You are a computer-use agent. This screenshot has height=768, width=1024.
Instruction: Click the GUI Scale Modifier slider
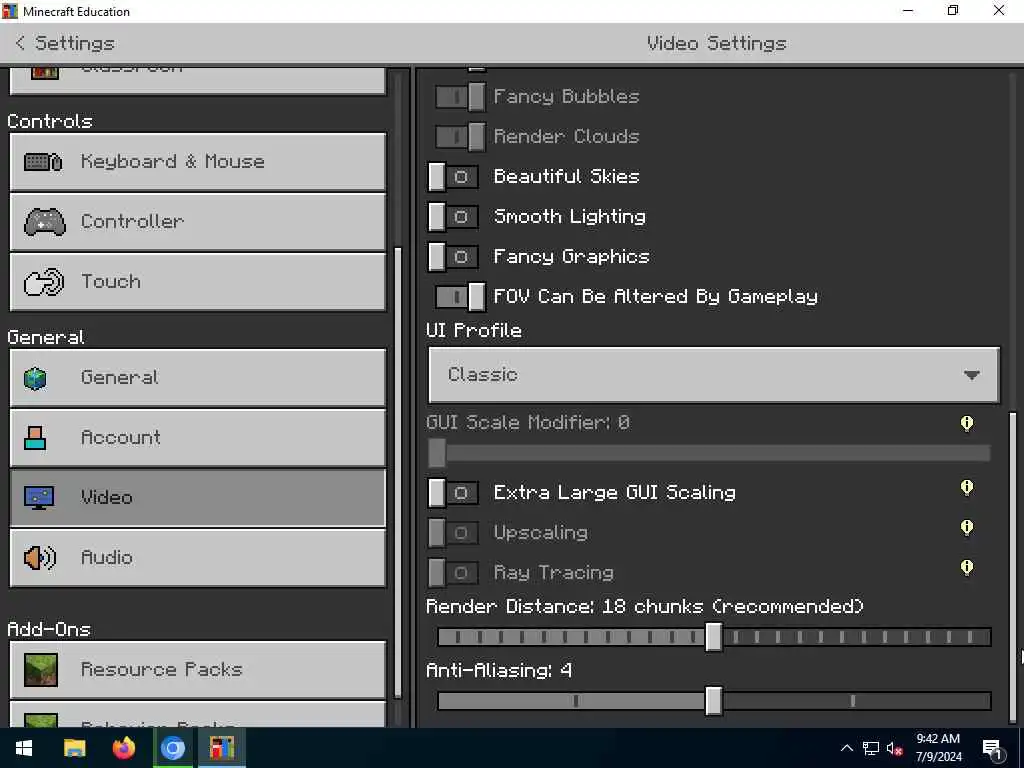[x=709, y=453]
